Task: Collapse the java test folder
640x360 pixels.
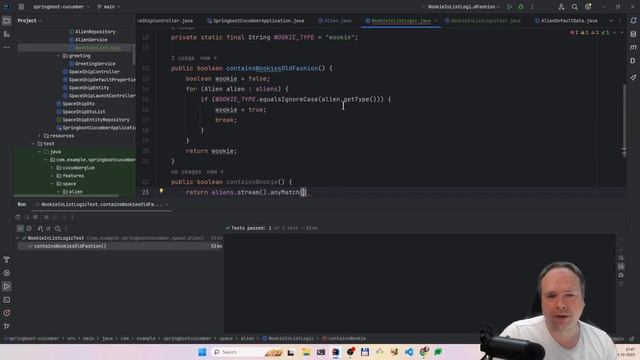Action: click(39, 152)
